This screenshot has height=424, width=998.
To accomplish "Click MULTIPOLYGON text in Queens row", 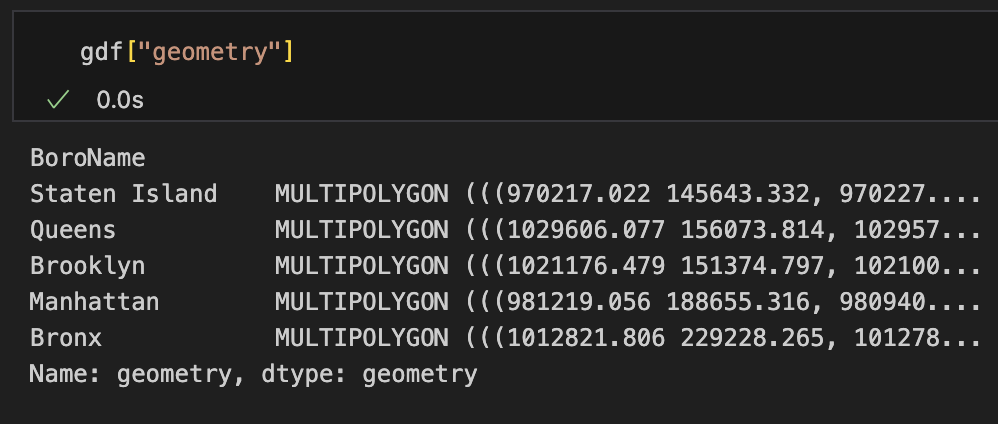I will pyautogui.click(x=361, y=230).
